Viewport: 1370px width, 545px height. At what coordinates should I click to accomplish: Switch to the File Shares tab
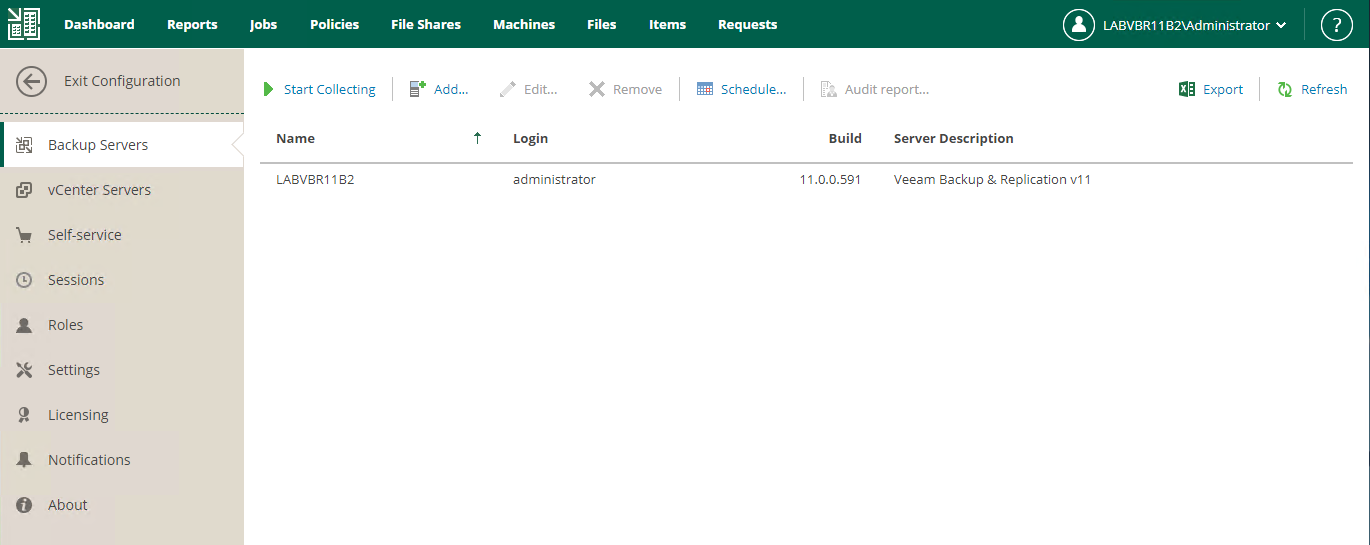click(x=426, y=24)
